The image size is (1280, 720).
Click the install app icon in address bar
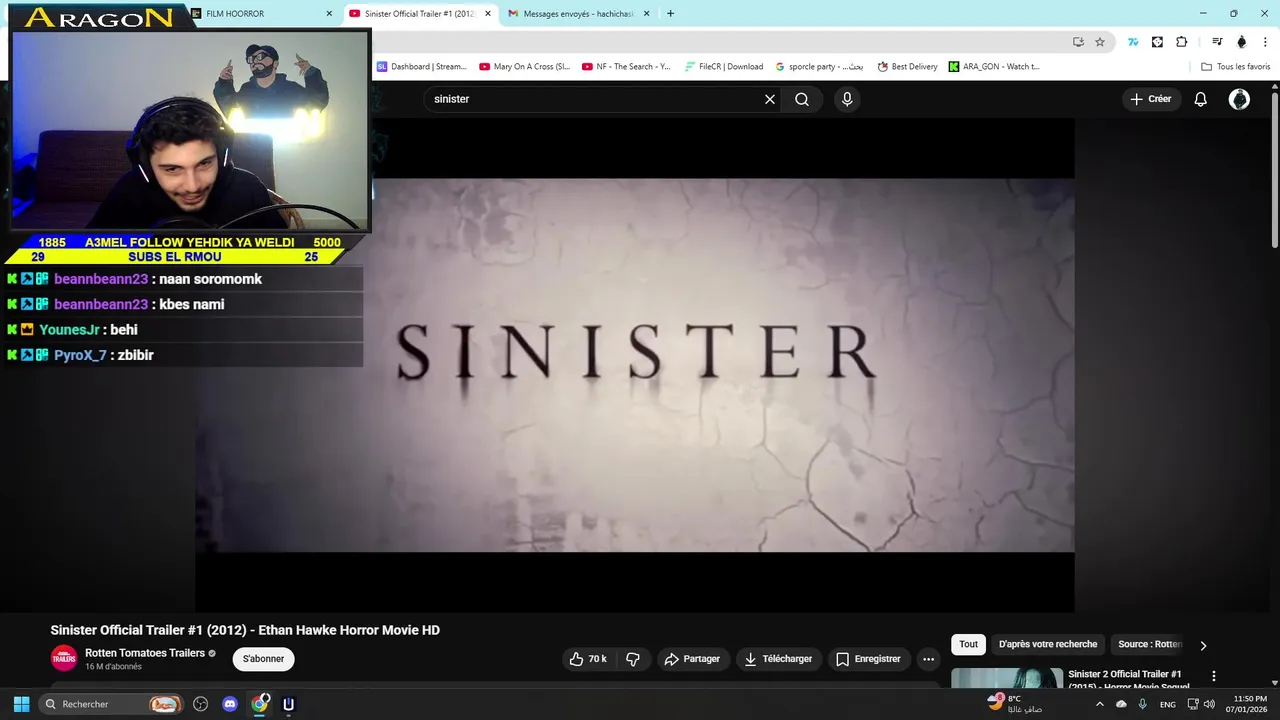click(x=1078, y=42)
